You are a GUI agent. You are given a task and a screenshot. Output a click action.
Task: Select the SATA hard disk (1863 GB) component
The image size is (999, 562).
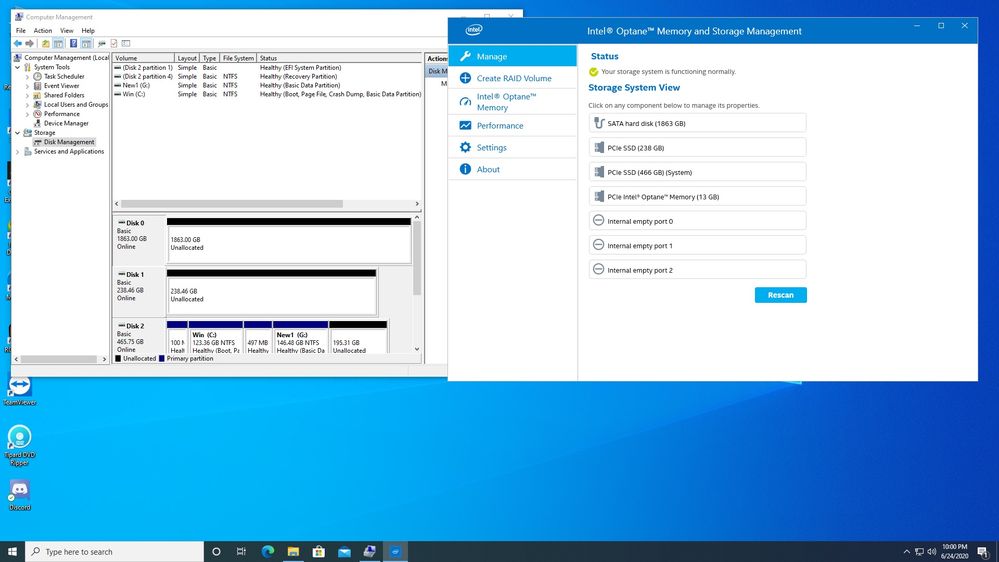(x=697, y=123)
